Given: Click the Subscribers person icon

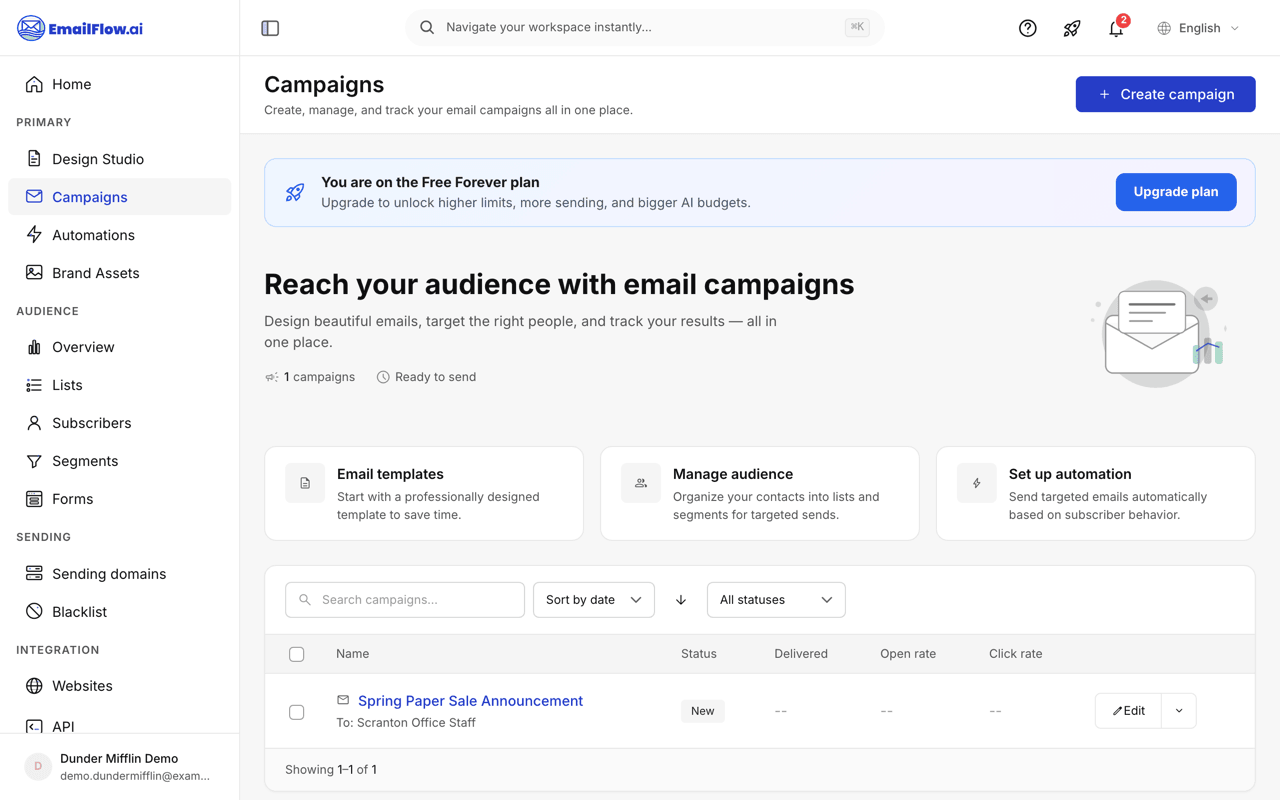Looking at the screenshot, I should pos(34,423).
